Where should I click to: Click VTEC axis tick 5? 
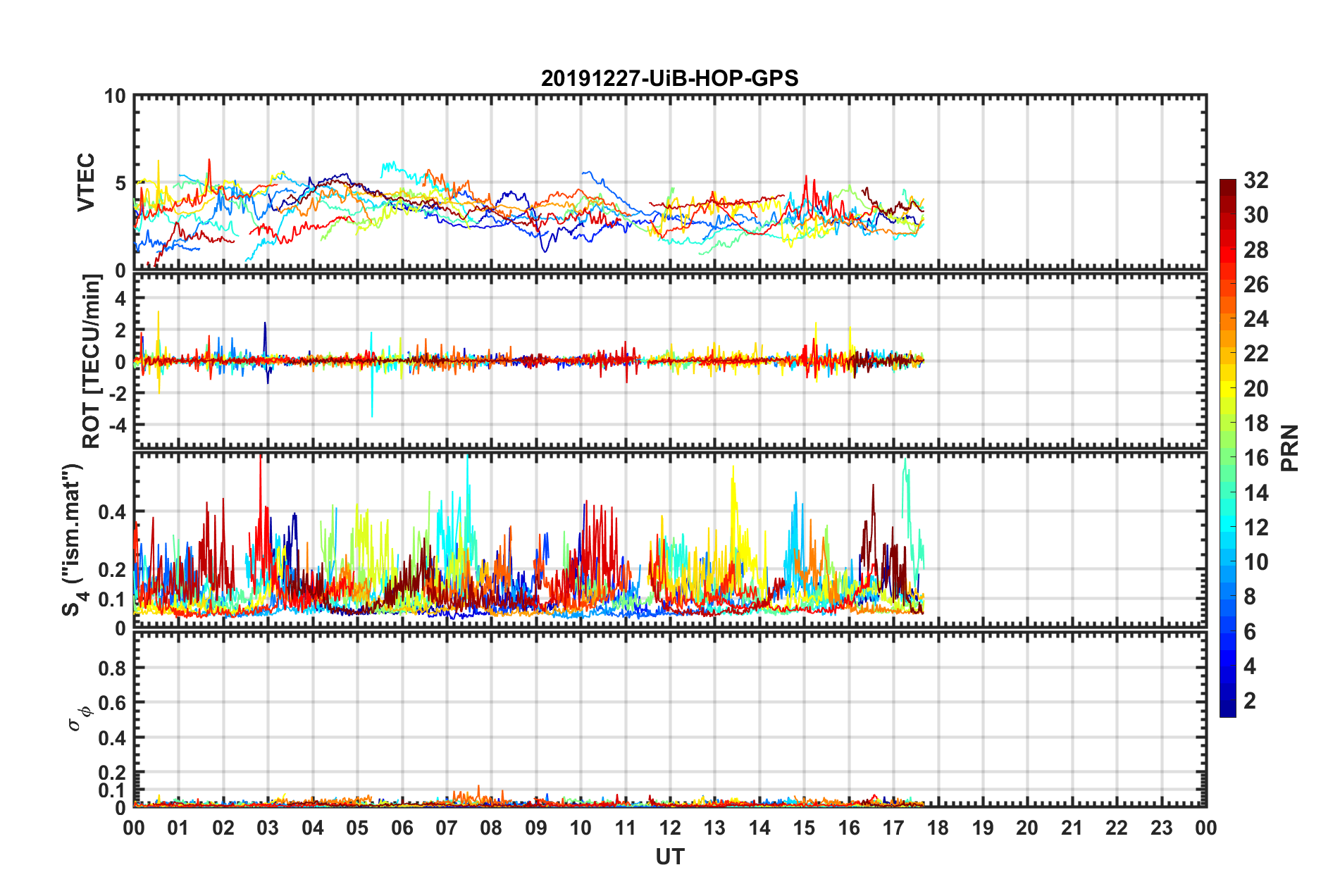coord(120,184)
